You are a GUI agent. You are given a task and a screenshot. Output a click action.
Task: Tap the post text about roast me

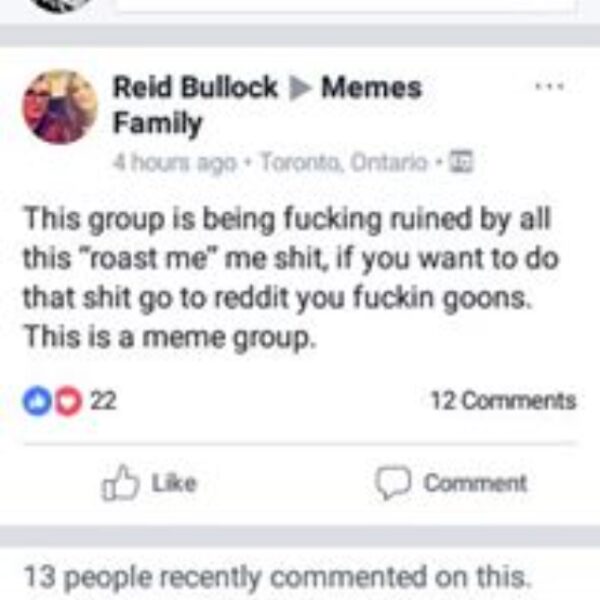tap(291, 278)
